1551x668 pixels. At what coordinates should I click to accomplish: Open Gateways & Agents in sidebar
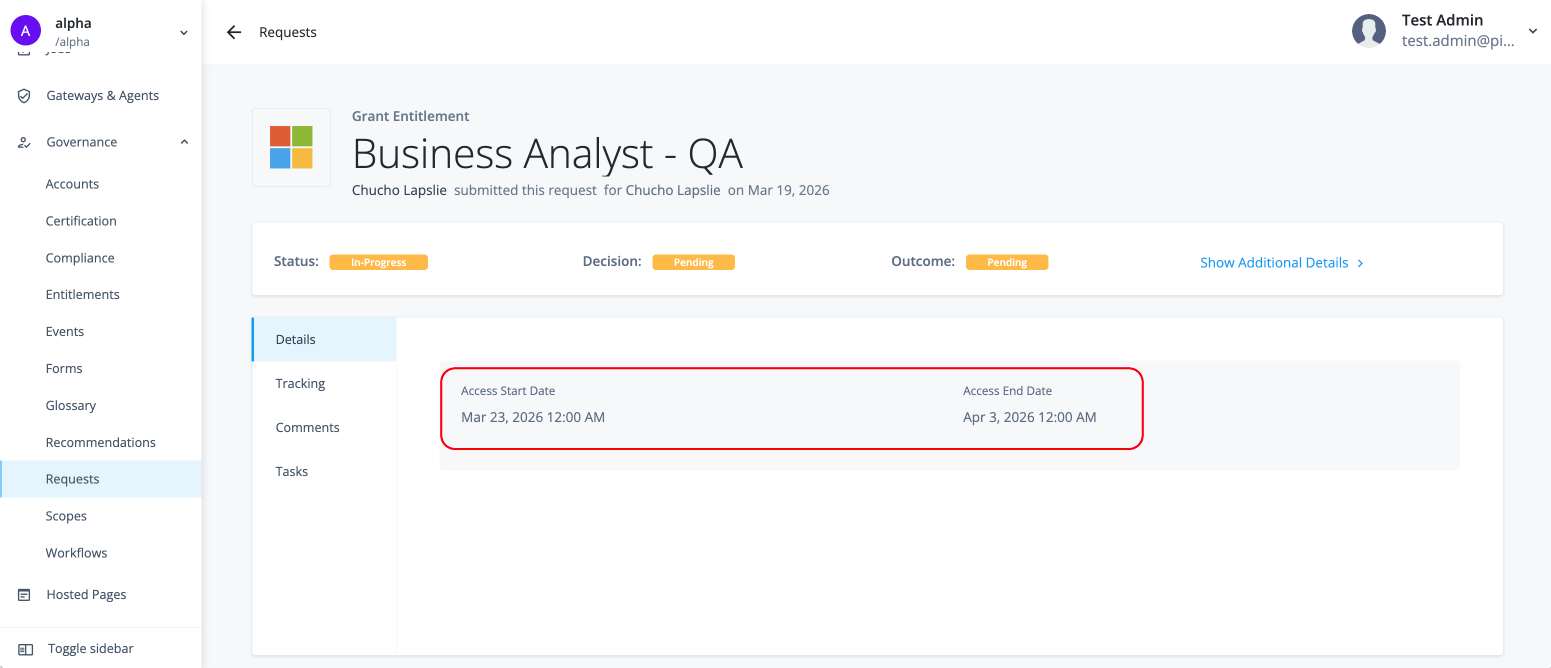(102, 96)
